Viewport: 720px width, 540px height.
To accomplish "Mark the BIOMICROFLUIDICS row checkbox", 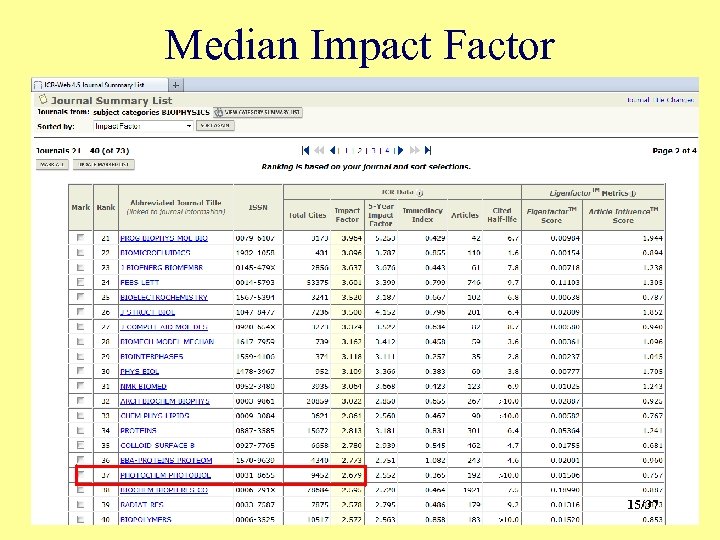I will click(80, 252).
